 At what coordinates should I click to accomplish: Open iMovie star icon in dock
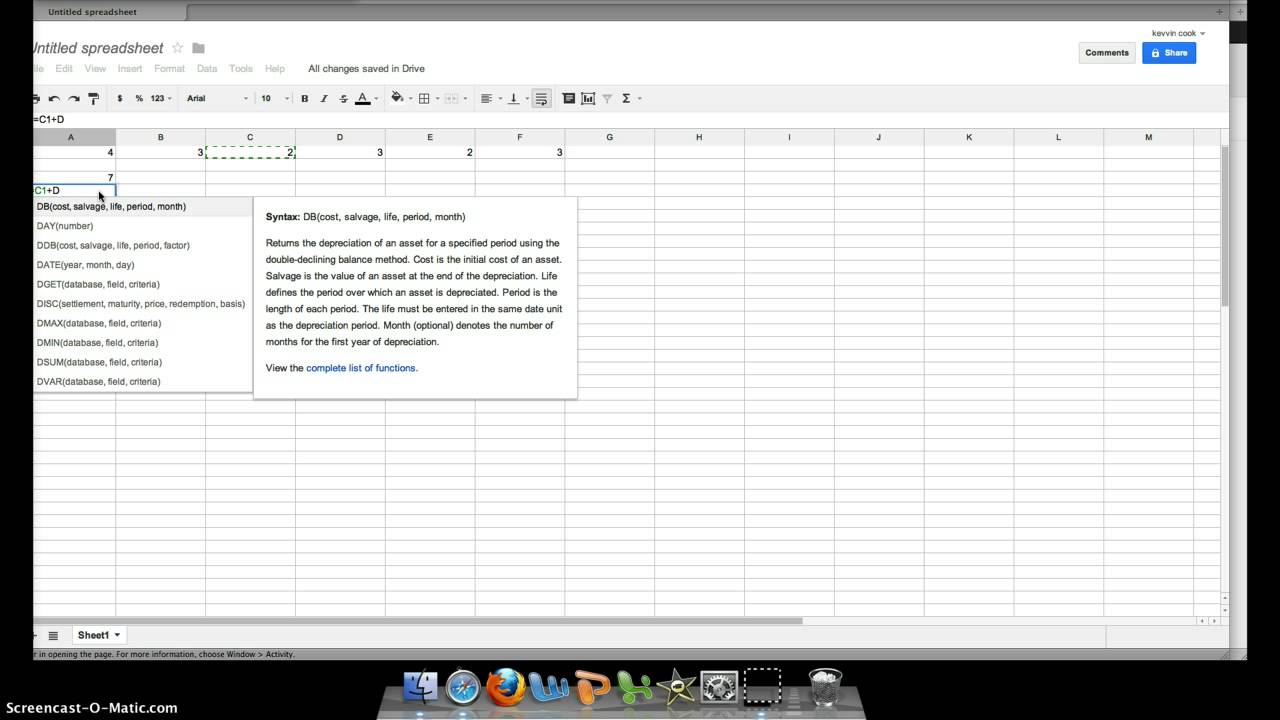677,687
